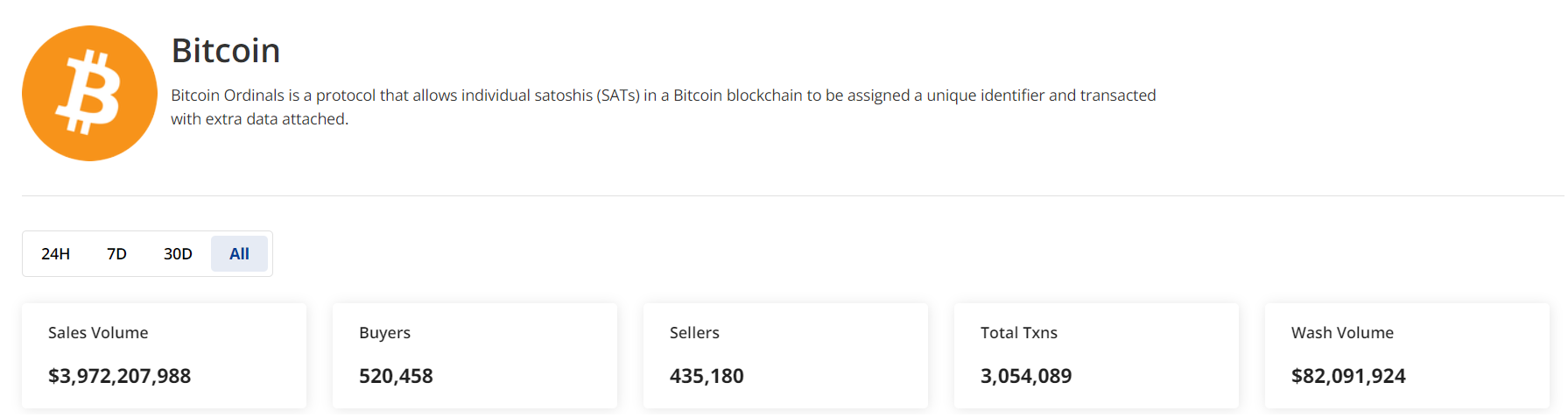Select the 24H time range
The width and height of the screenshot is (1568, 418).
point(55,254)
